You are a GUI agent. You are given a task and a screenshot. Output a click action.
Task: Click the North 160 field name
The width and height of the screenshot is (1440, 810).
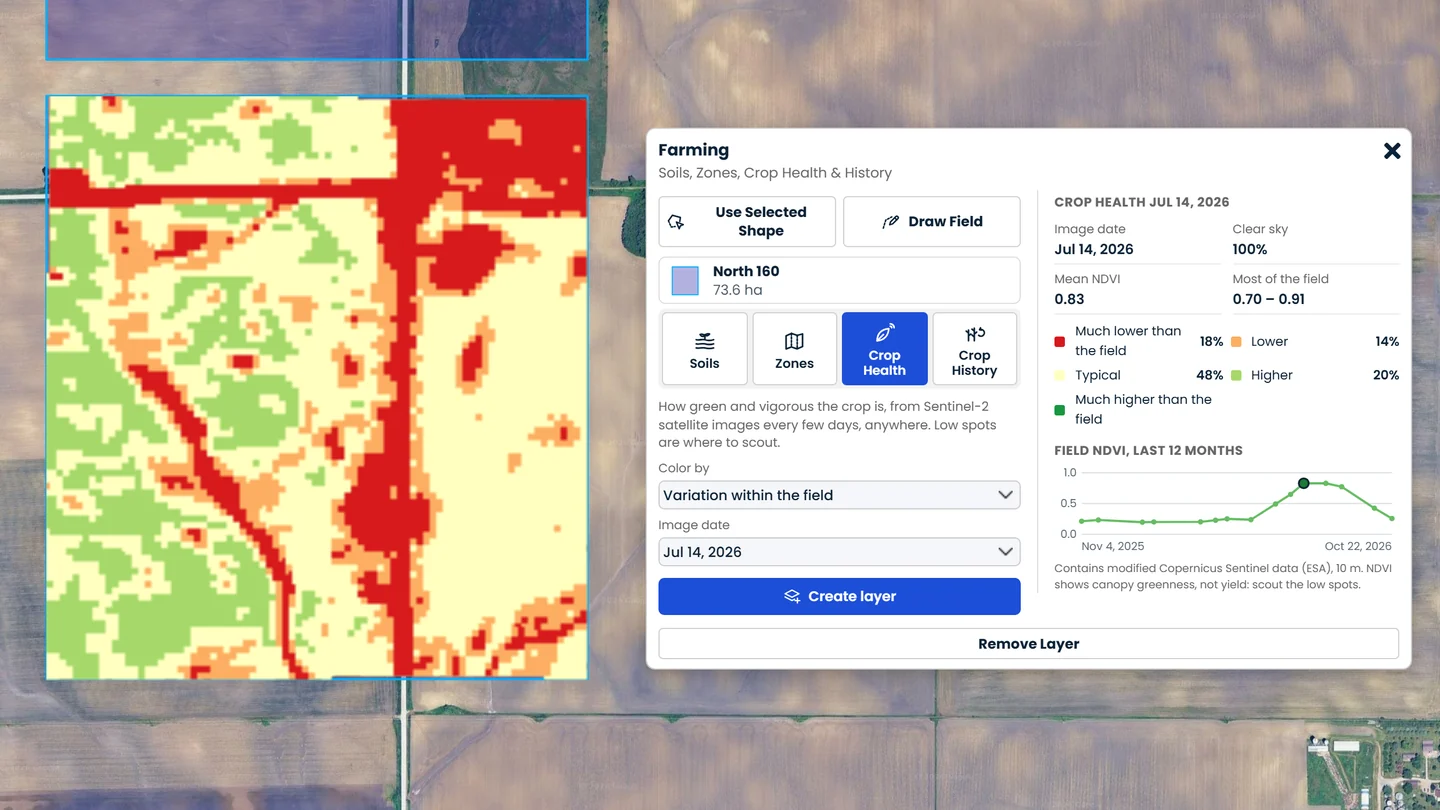(x=746, y=271)
